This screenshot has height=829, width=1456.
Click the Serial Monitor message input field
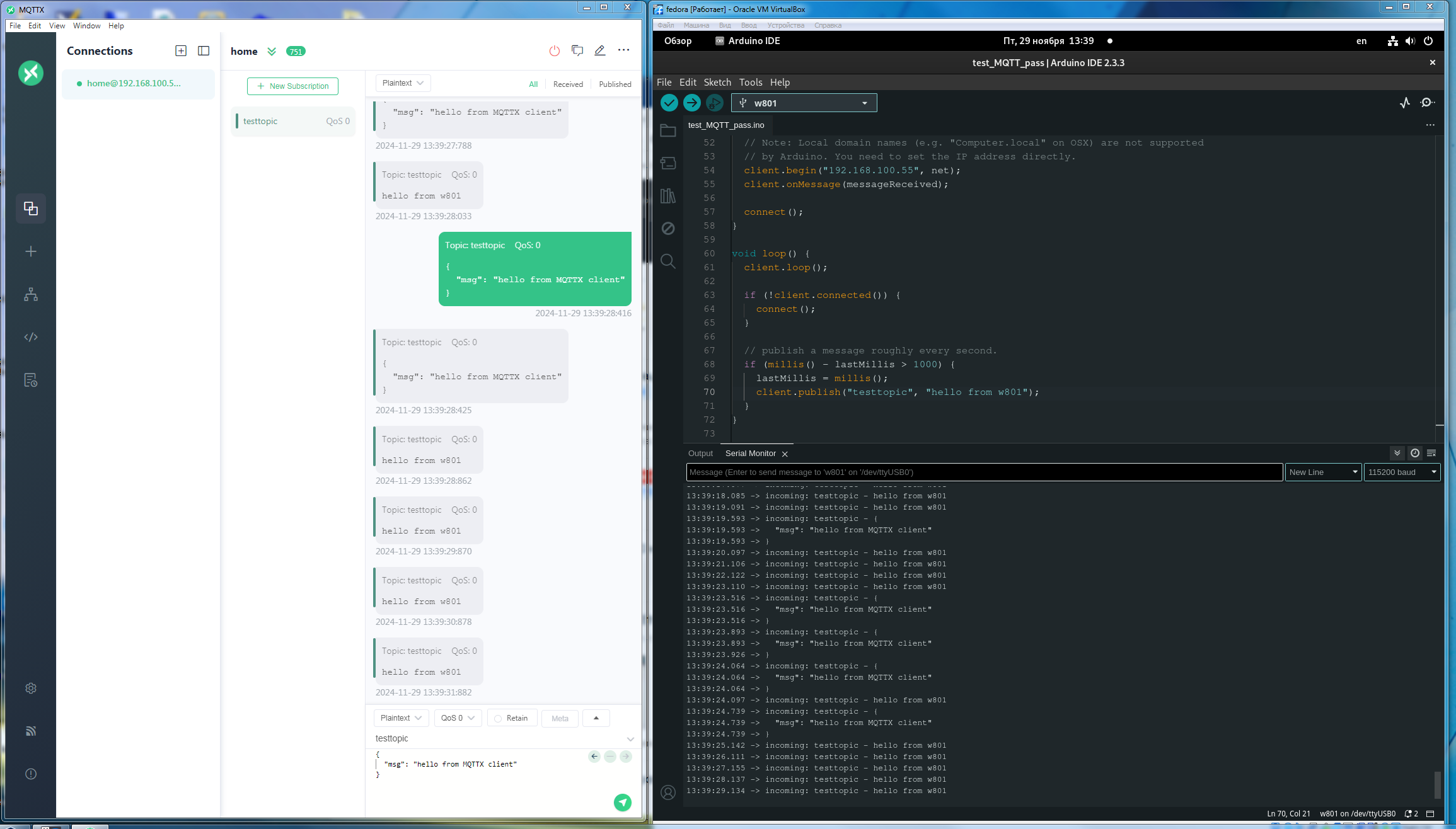pyautogui.click(x=985, y=472)
